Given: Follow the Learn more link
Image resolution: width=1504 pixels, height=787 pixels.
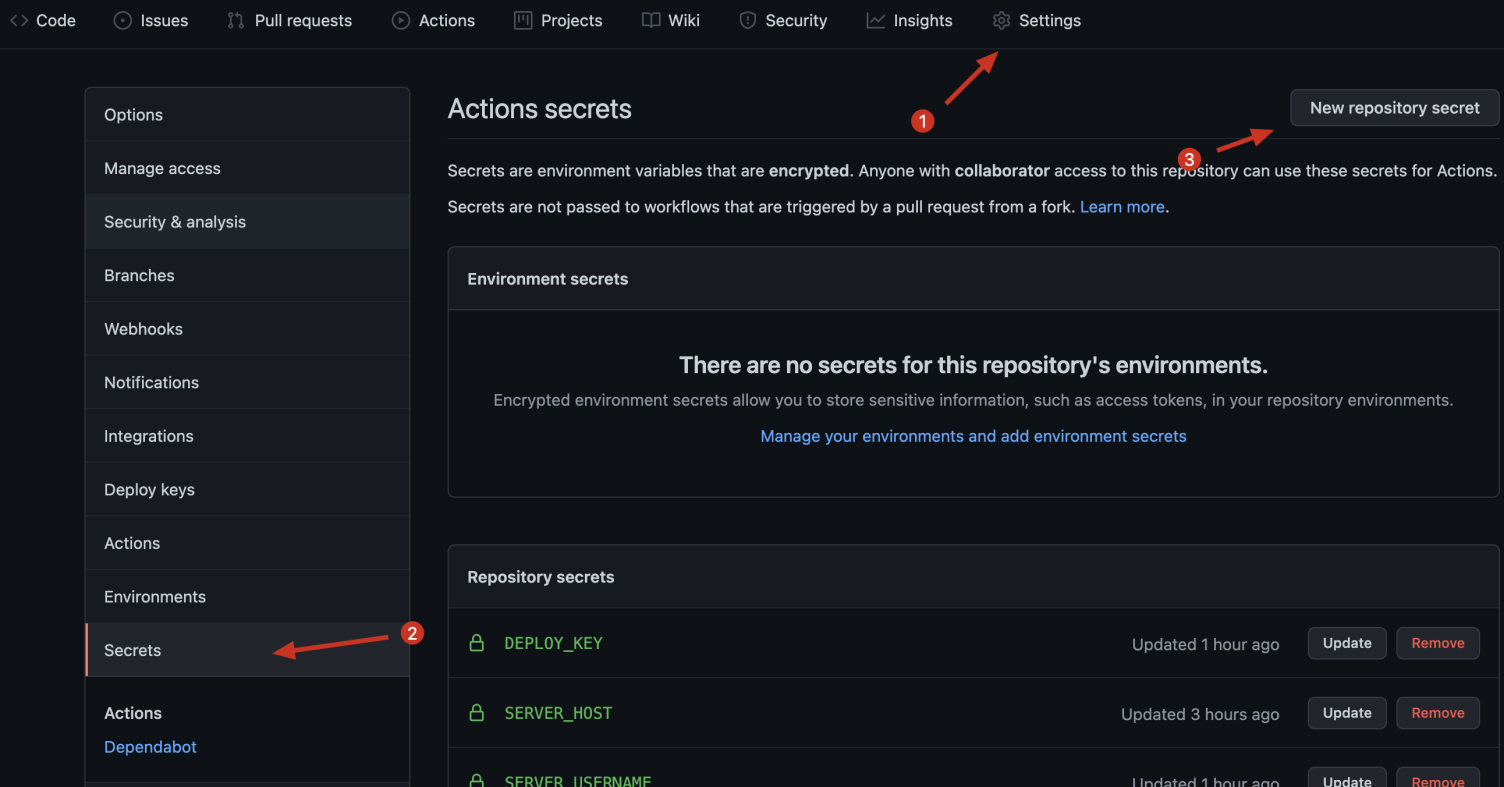Looking at the screenshot, I should pyautogui.click(x=1122, y=207).
